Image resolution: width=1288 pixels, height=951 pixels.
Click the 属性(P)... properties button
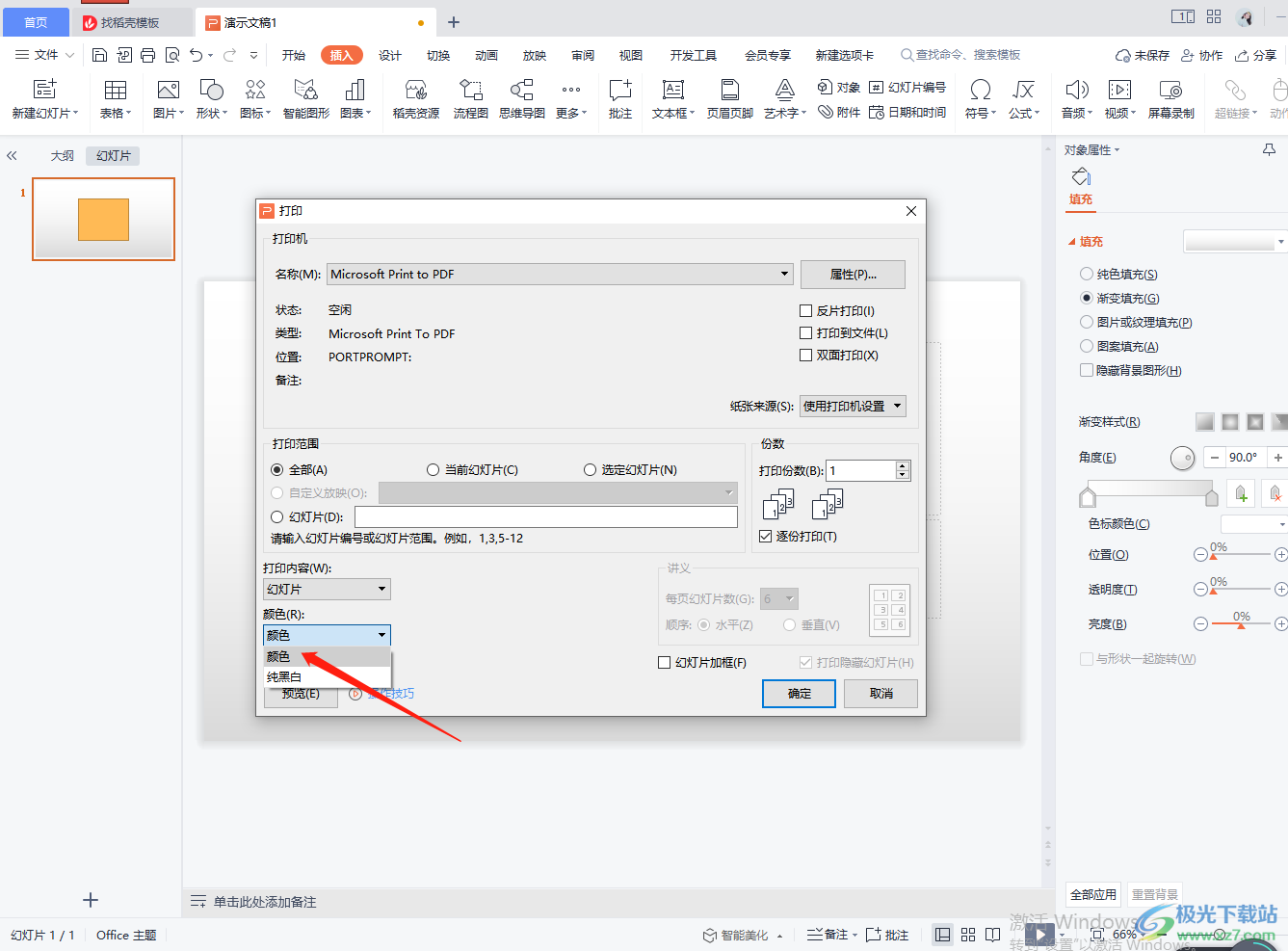coord(853,275)
